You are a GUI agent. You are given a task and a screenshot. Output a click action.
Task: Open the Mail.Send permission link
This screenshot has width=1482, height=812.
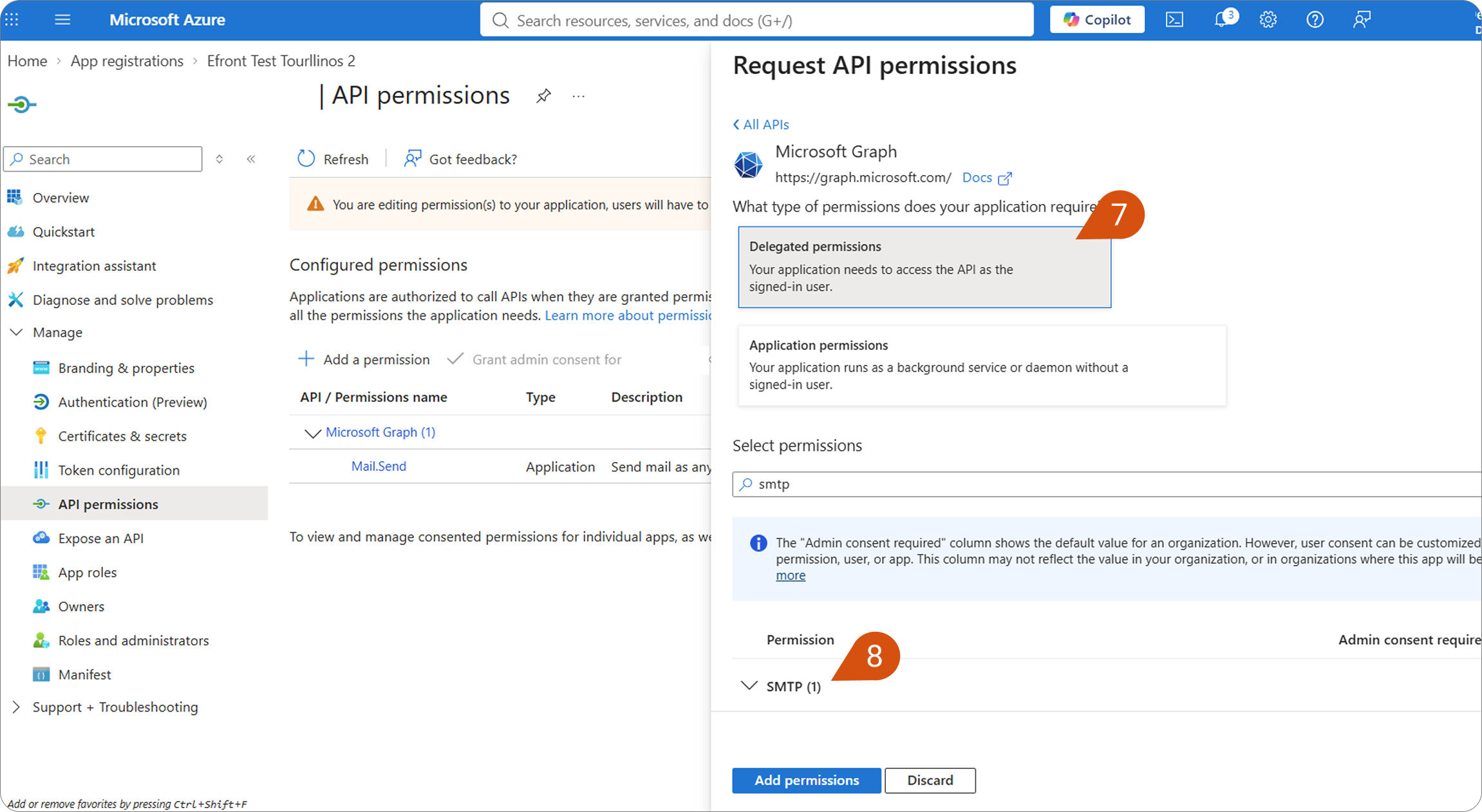coord(379,466)
